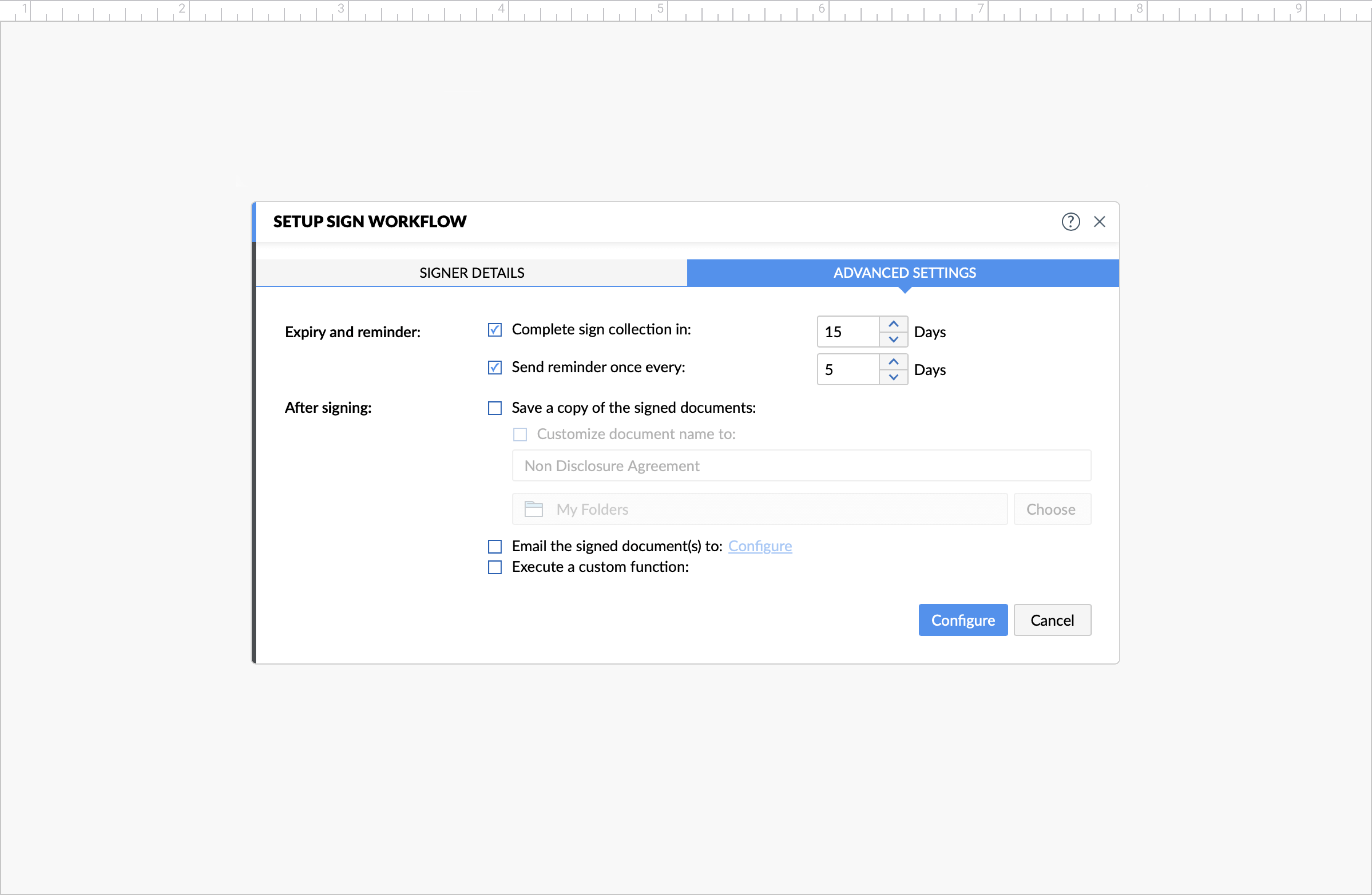Click the blue Configure button
Screen dimensions: 1372x895
click(963, 620)
